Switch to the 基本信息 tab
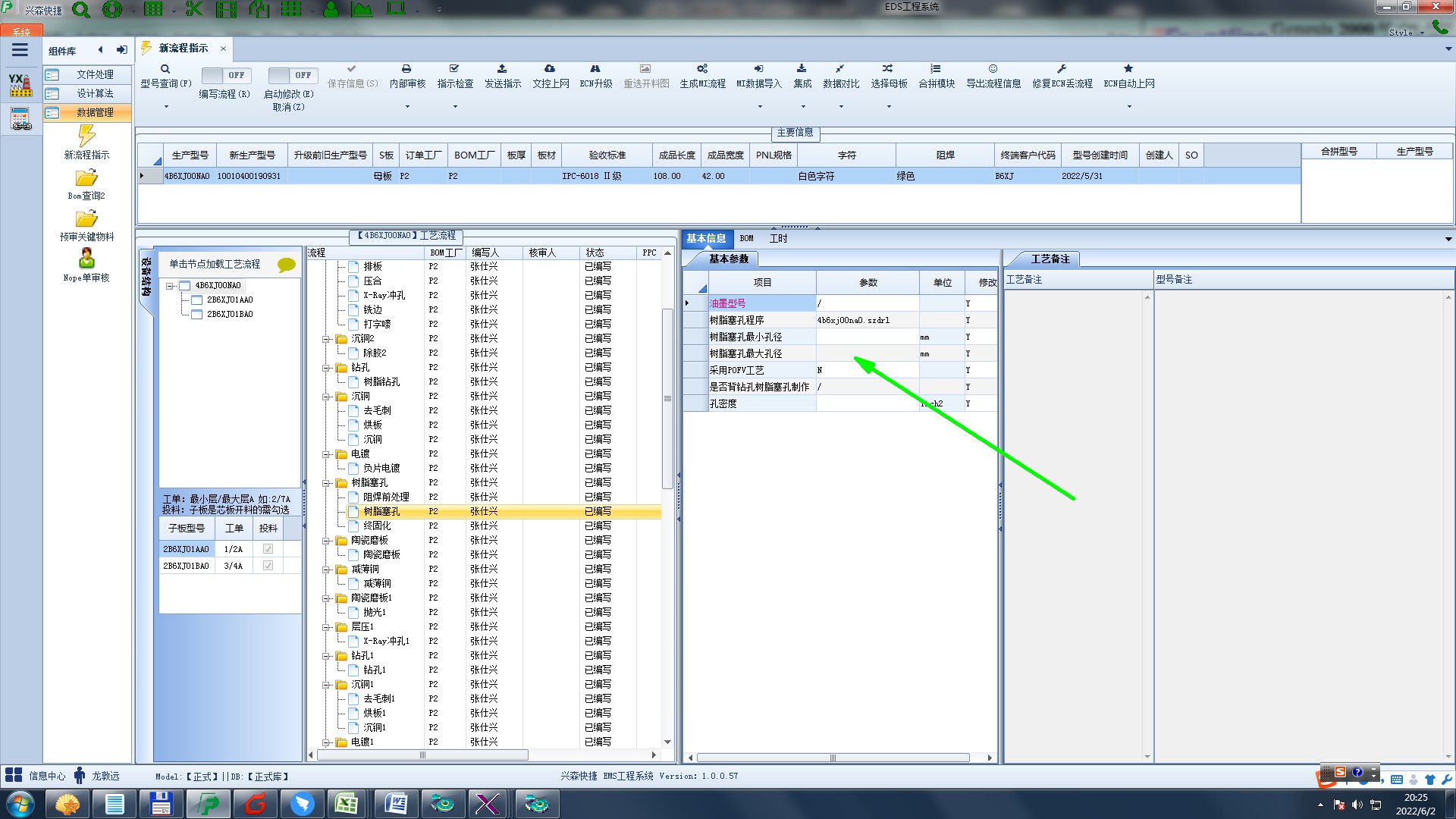This screenshot has width=1456, height=819. point(706,238)
